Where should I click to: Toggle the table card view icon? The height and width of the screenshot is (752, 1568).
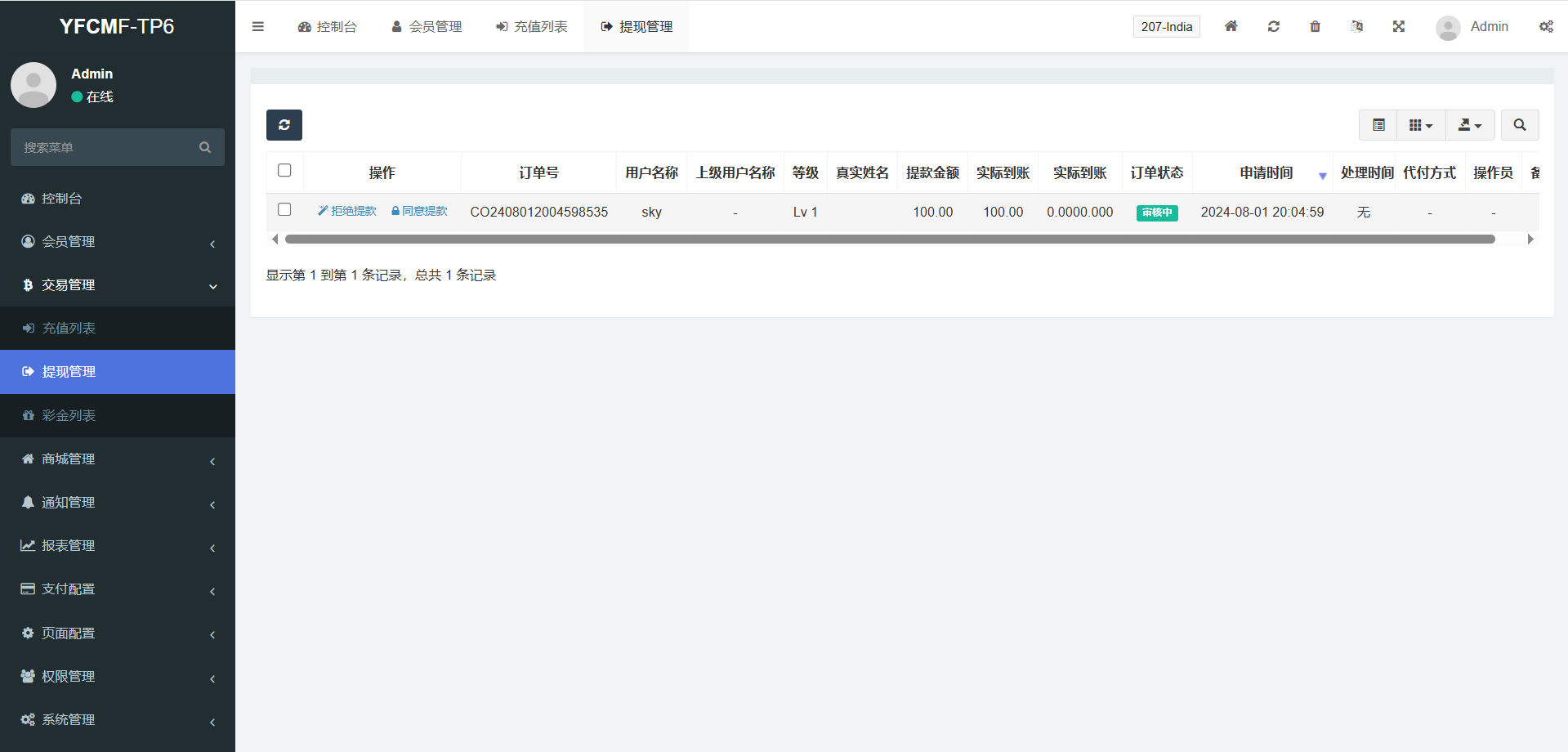[x=1378, y=125]
